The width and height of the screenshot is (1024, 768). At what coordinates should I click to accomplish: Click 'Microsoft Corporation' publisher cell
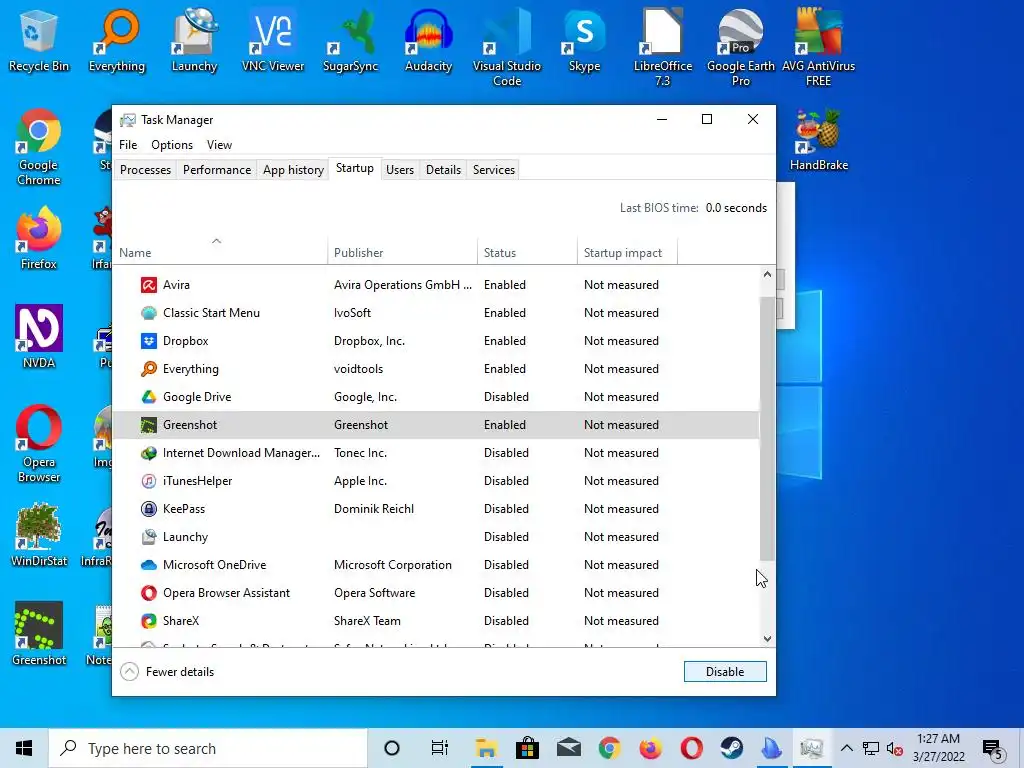click(392, 565)
